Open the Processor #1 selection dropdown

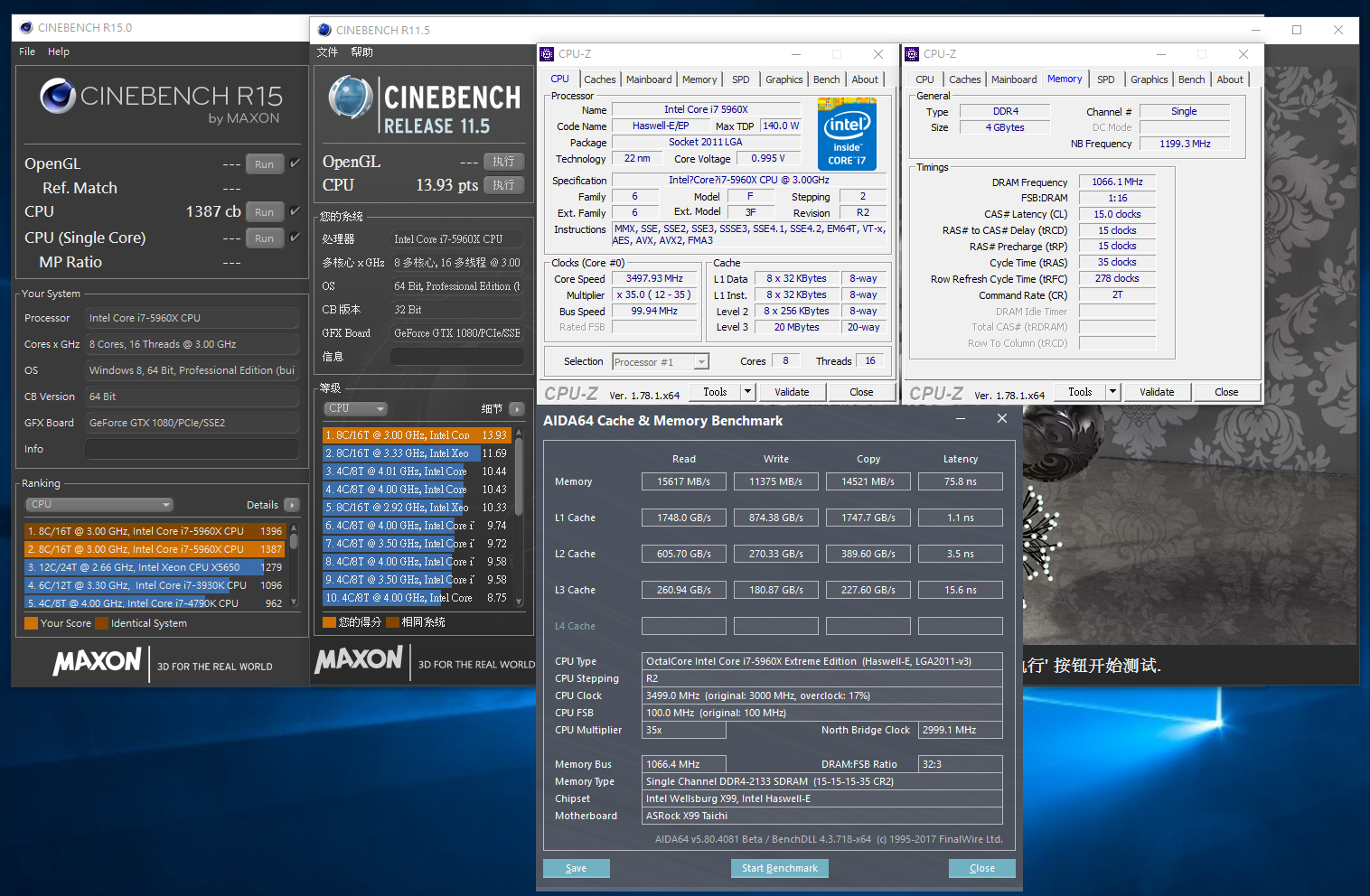[x=661, y=362]
